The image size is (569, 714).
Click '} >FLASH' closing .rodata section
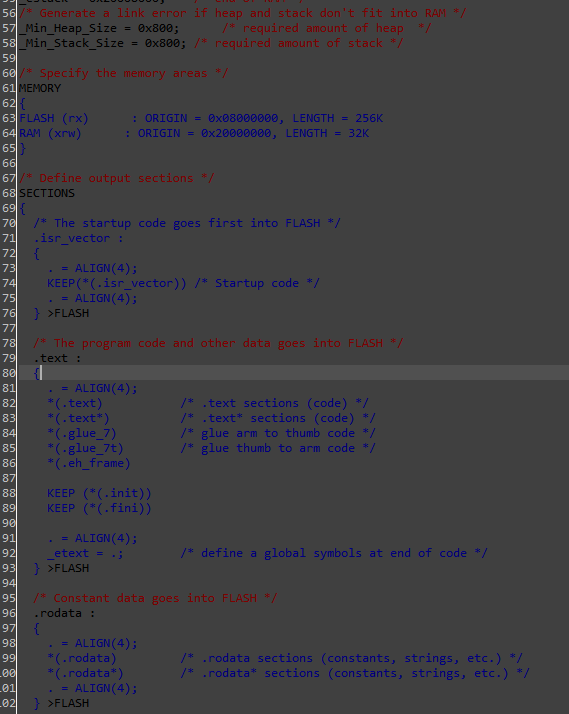click(x=61, y=704)
